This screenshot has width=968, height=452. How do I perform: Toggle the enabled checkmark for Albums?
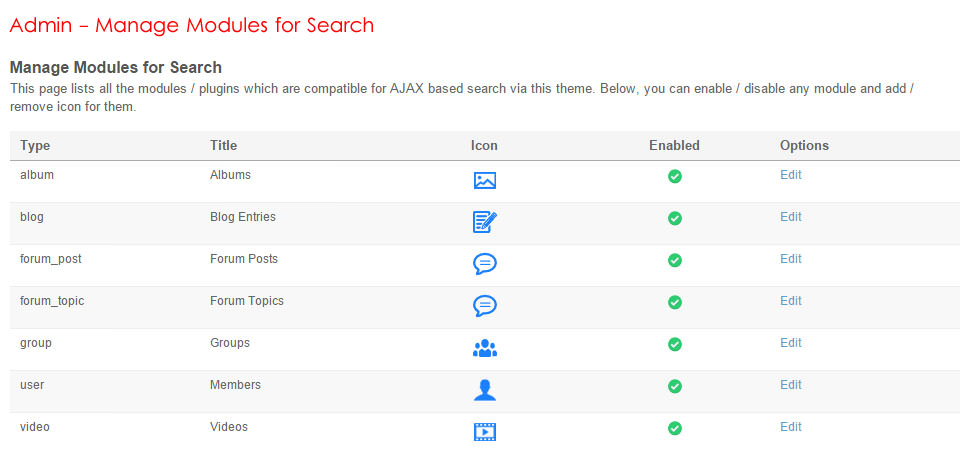[x=675, y=176]
